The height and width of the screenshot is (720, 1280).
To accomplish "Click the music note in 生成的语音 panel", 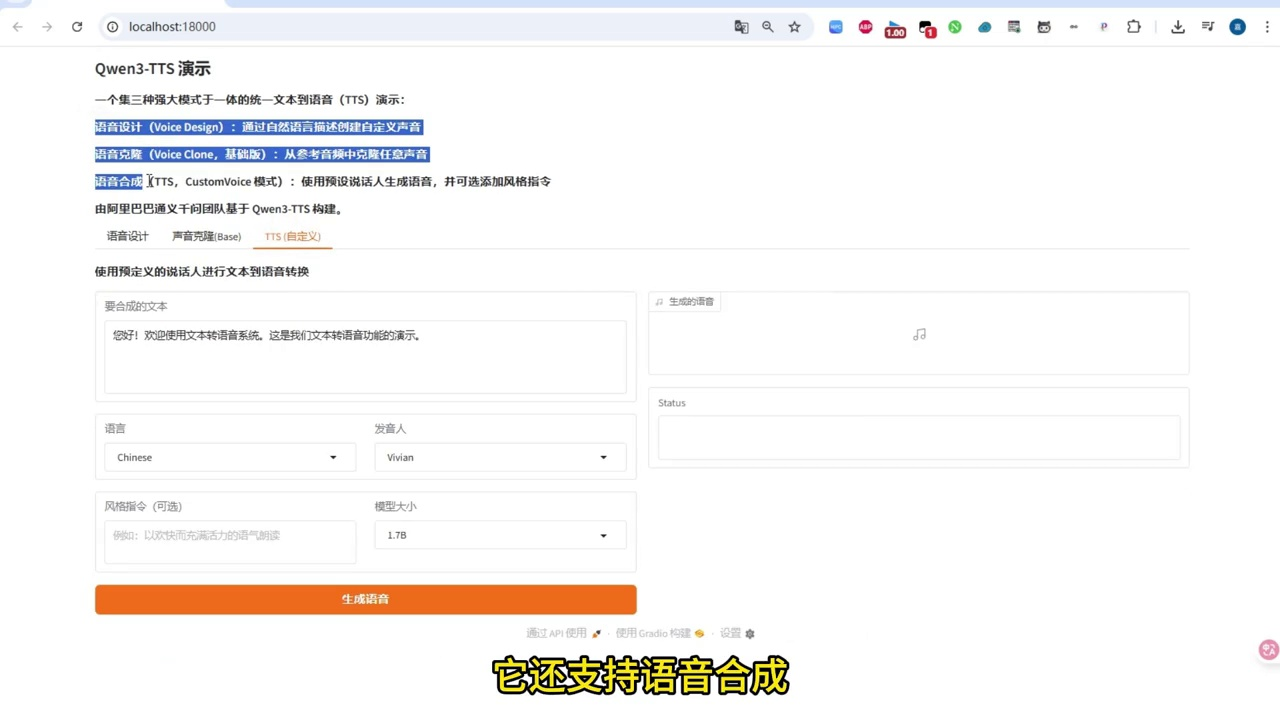I will [919, 335].
